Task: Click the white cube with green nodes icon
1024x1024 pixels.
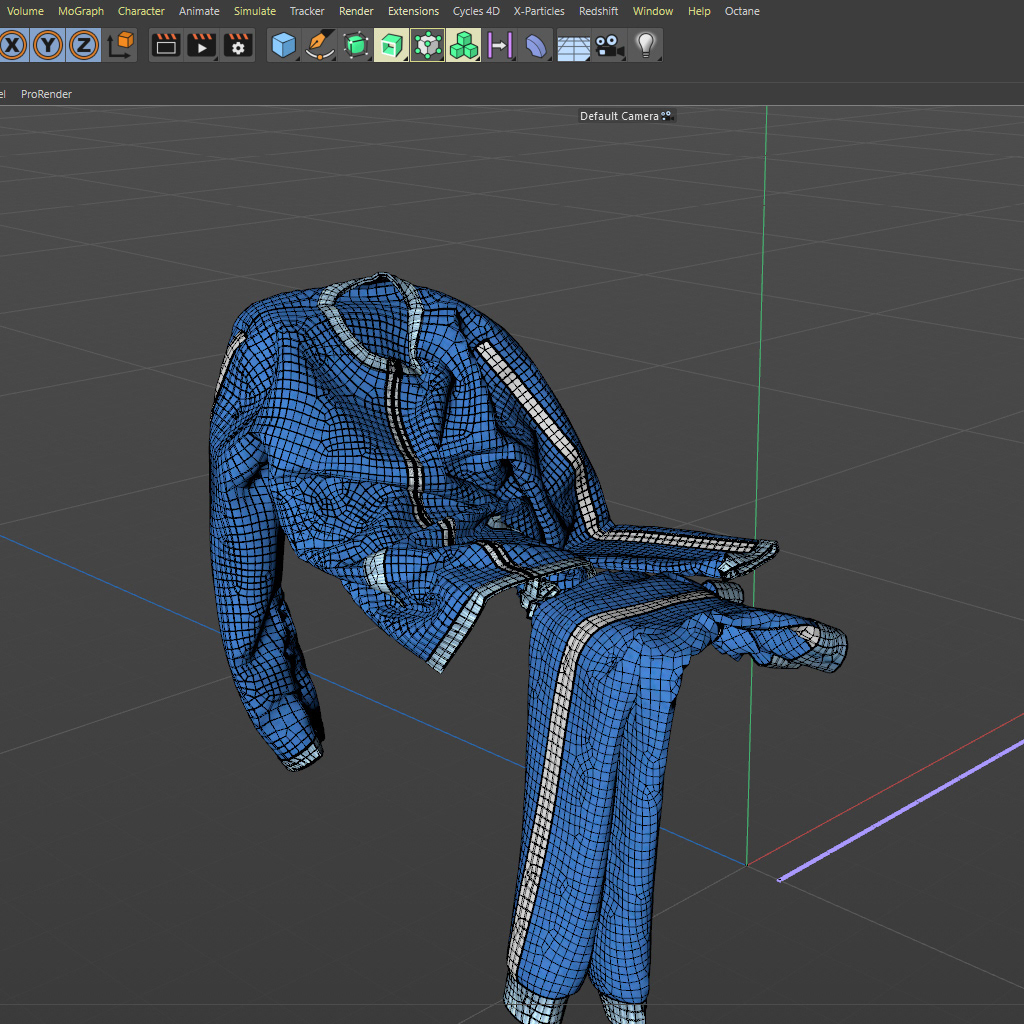Action: (x=428, y=45)
